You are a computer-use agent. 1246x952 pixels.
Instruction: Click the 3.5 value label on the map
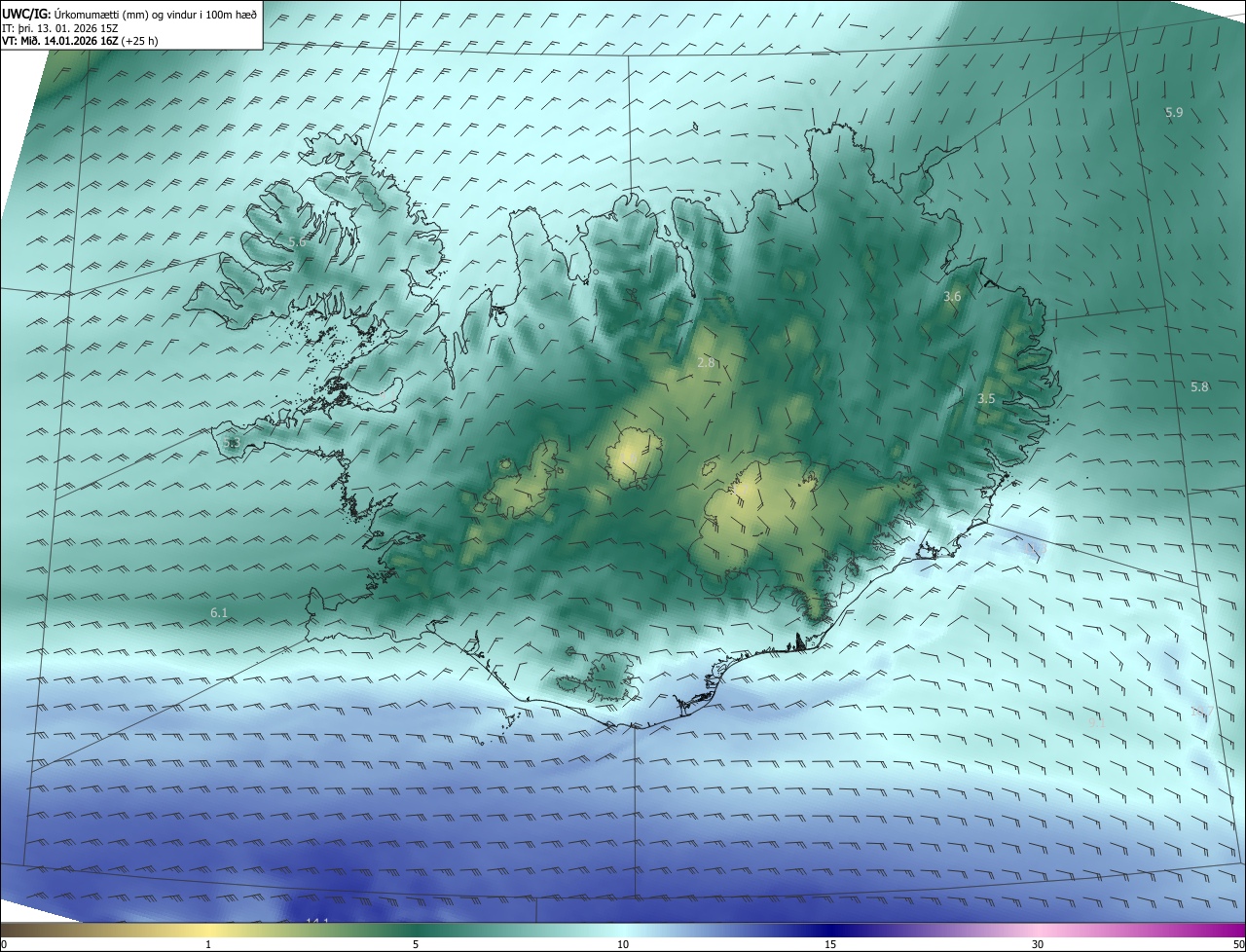[986, 399]
